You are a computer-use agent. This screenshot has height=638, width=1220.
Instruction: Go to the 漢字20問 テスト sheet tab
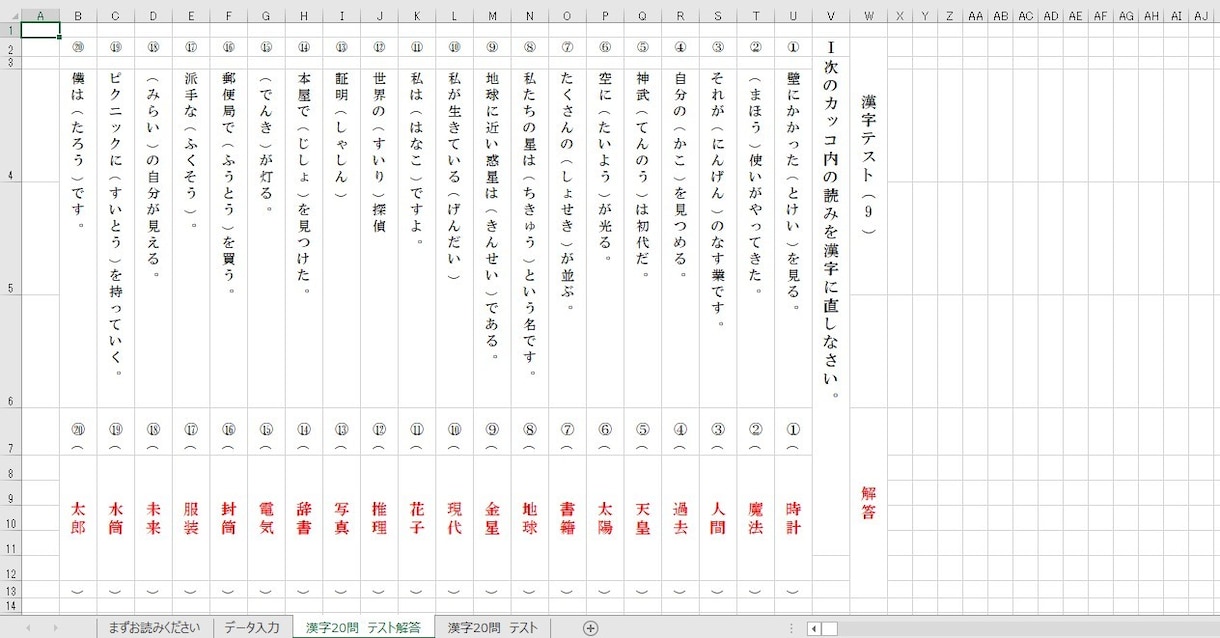pos(493,628)
